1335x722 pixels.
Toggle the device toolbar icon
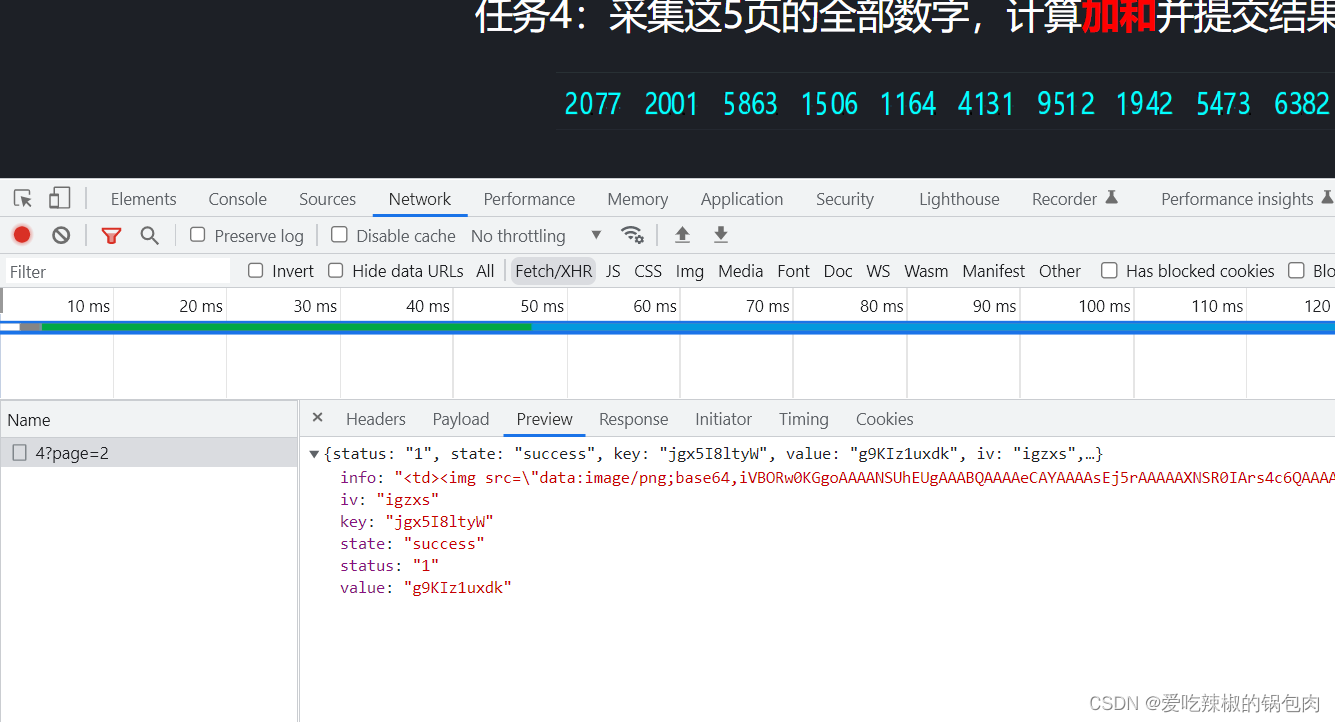[x=59, y=198]
